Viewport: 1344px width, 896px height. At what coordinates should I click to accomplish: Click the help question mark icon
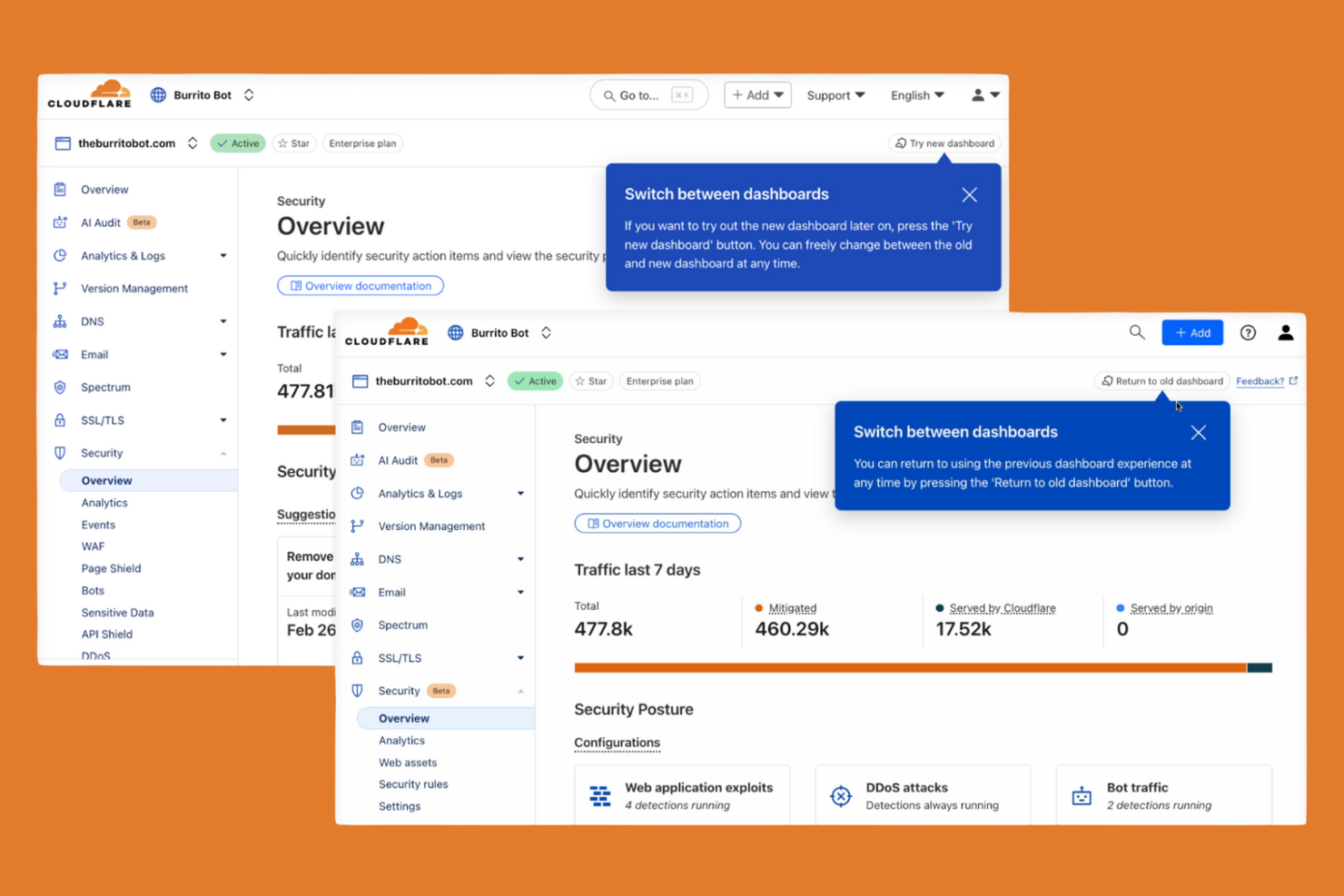pyautogui.click(x=1248, y=332)
